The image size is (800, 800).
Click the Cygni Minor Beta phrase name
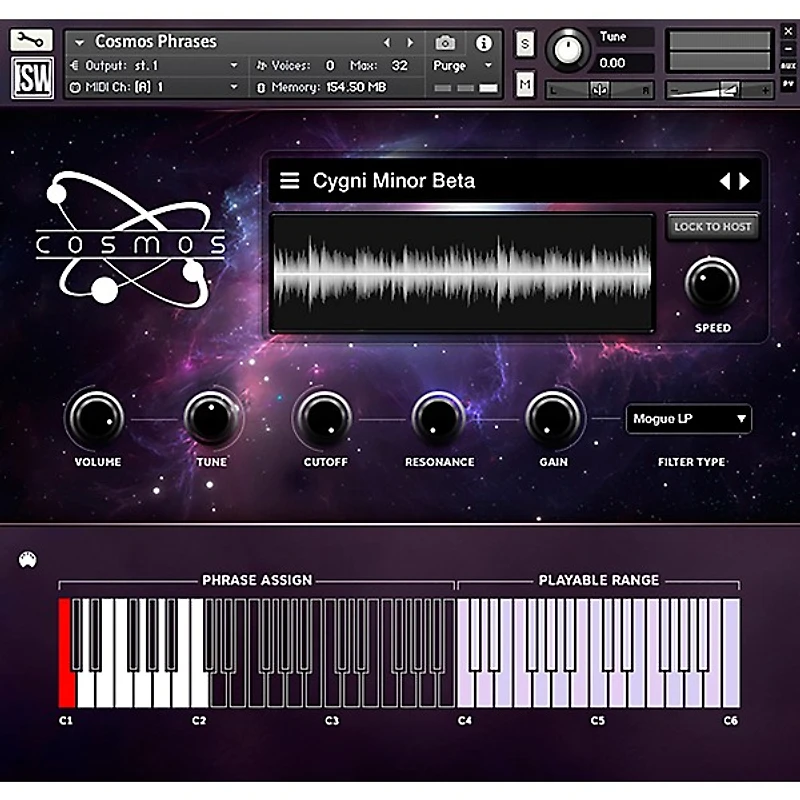pyautogui.click(x=394, y=181)
